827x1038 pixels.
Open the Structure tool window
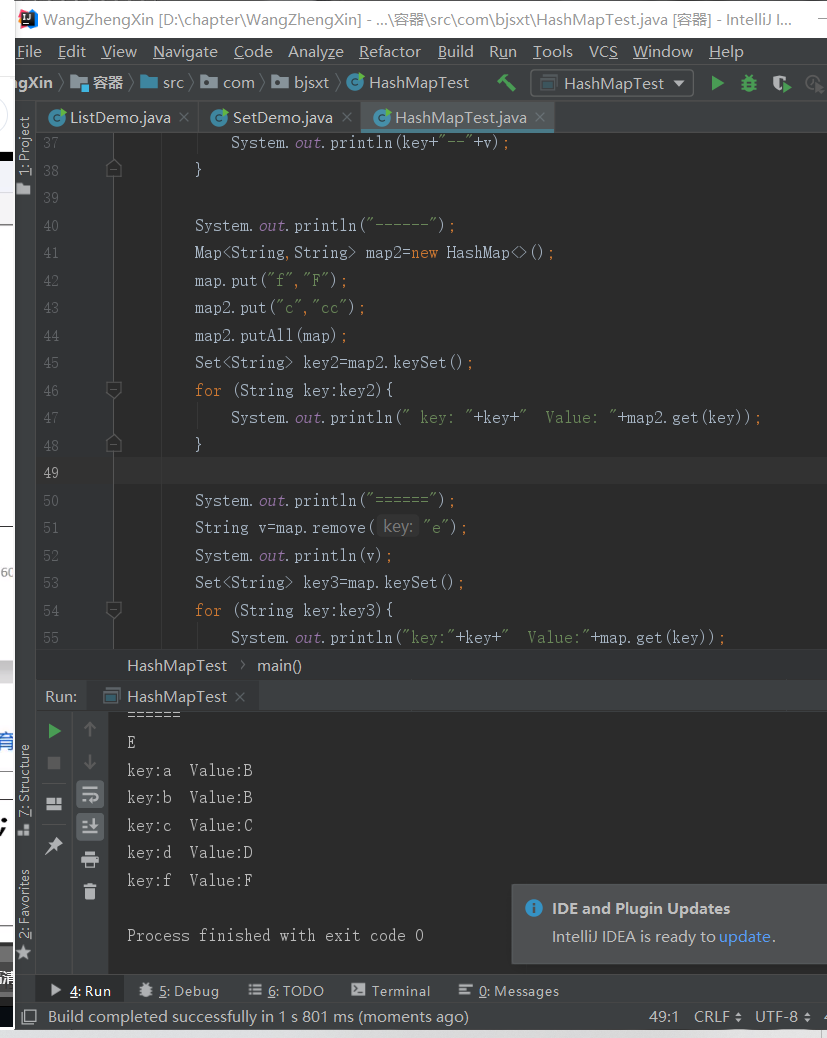[24, 789]
